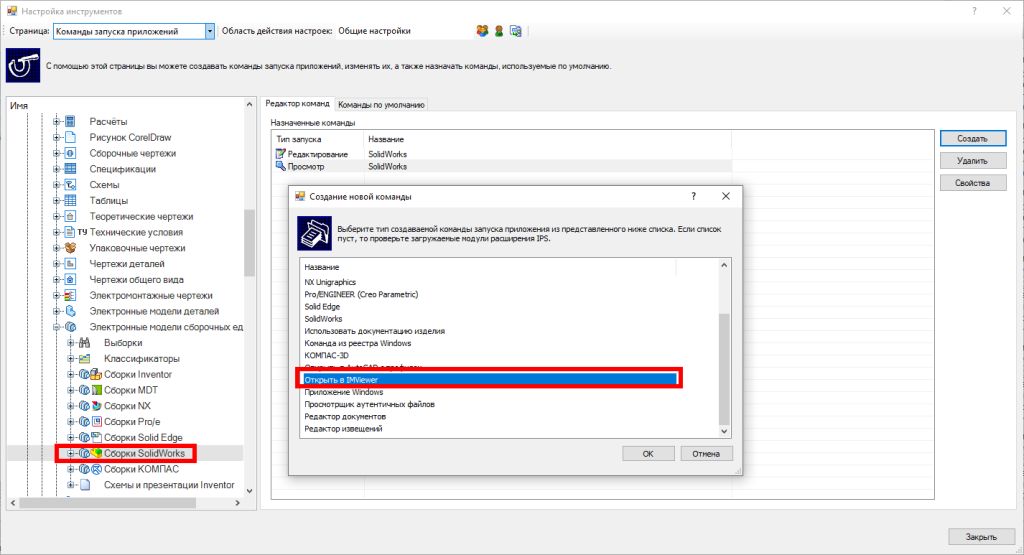Click the user group settings scope icon
The image size is (1024, 555).
point(483,31)
